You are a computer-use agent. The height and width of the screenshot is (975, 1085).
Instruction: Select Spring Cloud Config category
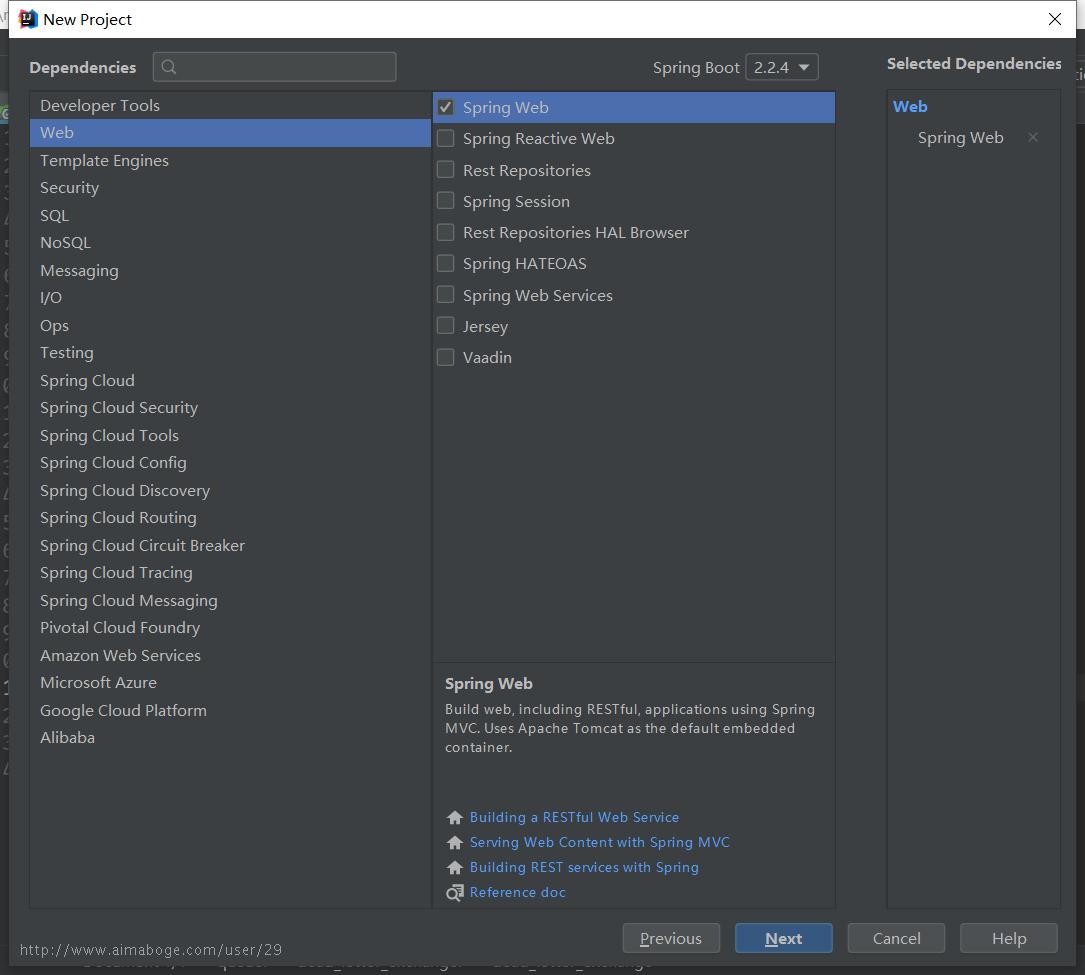pyautogui.click(x=230, y=463)
